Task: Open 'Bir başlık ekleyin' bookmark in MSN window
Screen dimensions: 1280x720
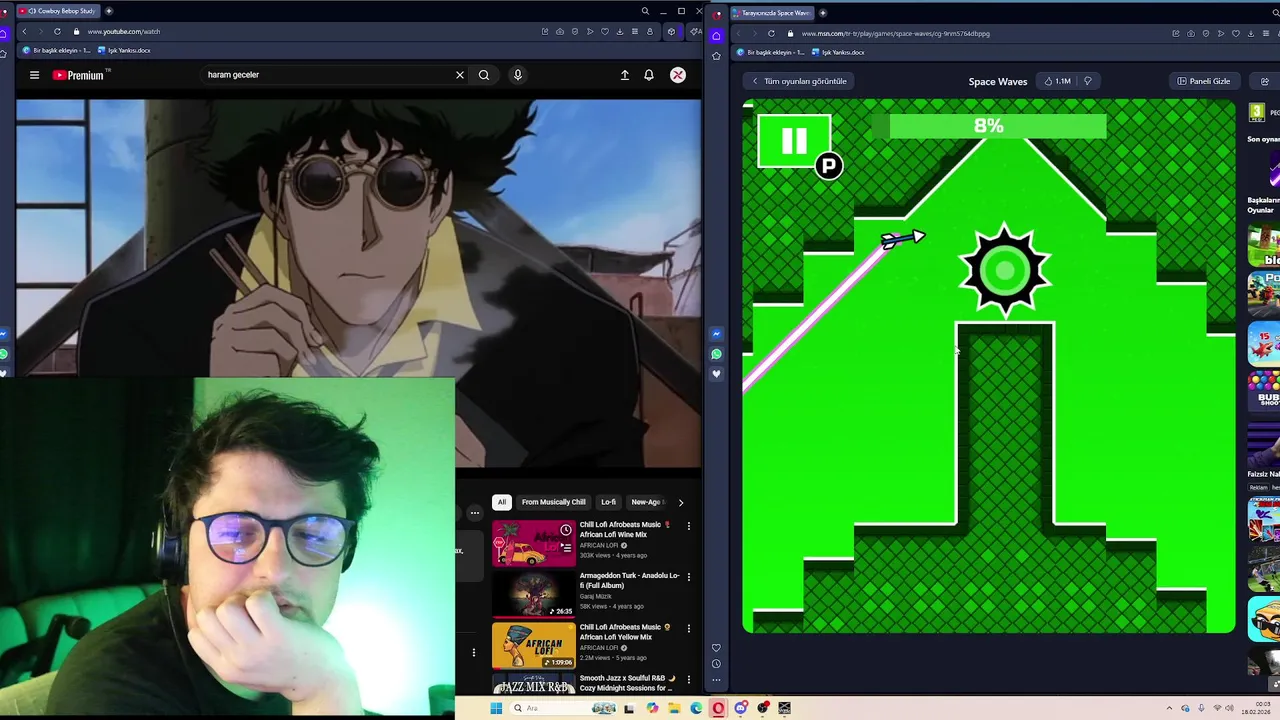Action: coord(770,52)
